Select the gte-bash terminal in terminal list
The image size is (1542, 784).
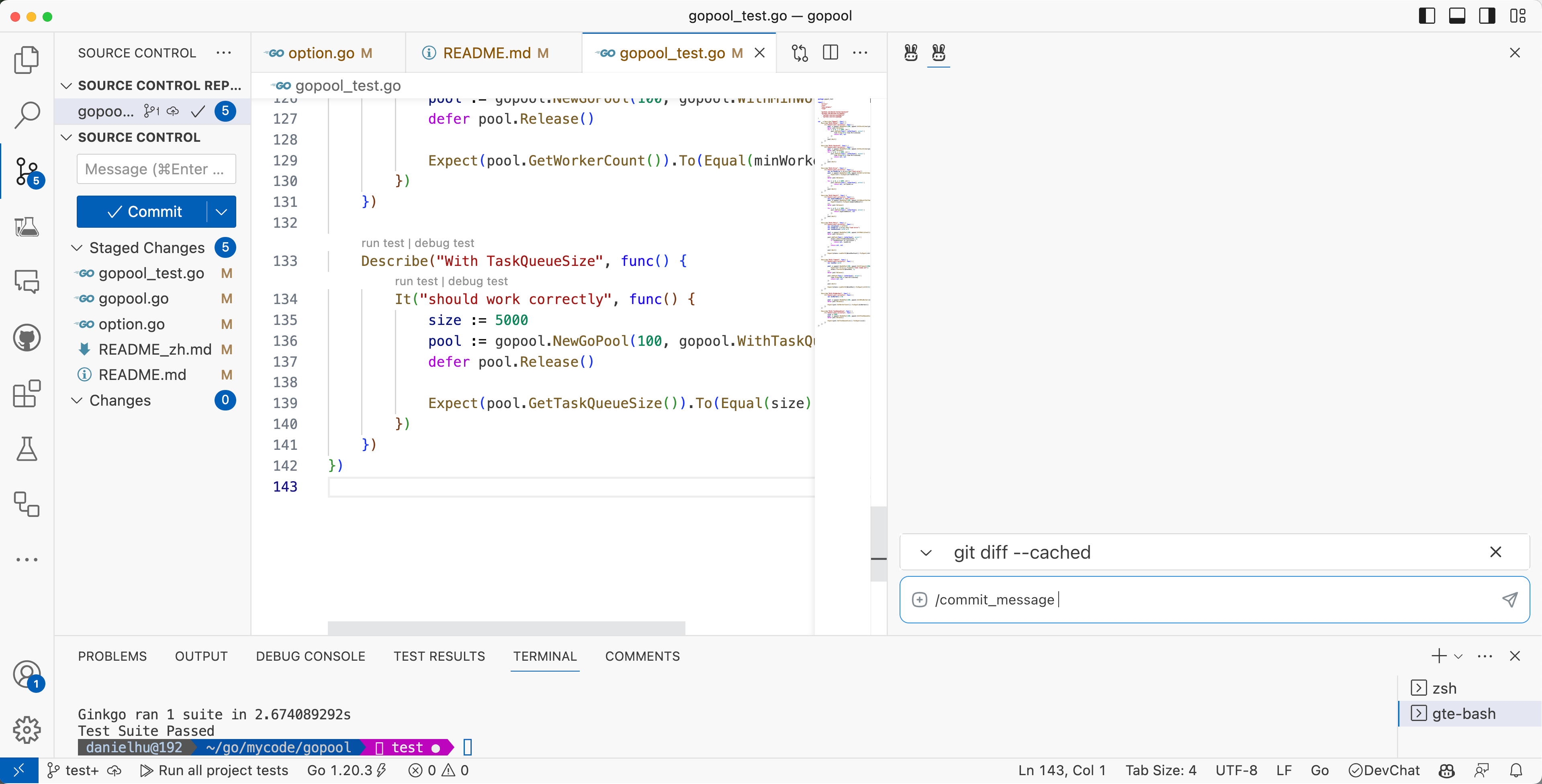pos(1463,713)
